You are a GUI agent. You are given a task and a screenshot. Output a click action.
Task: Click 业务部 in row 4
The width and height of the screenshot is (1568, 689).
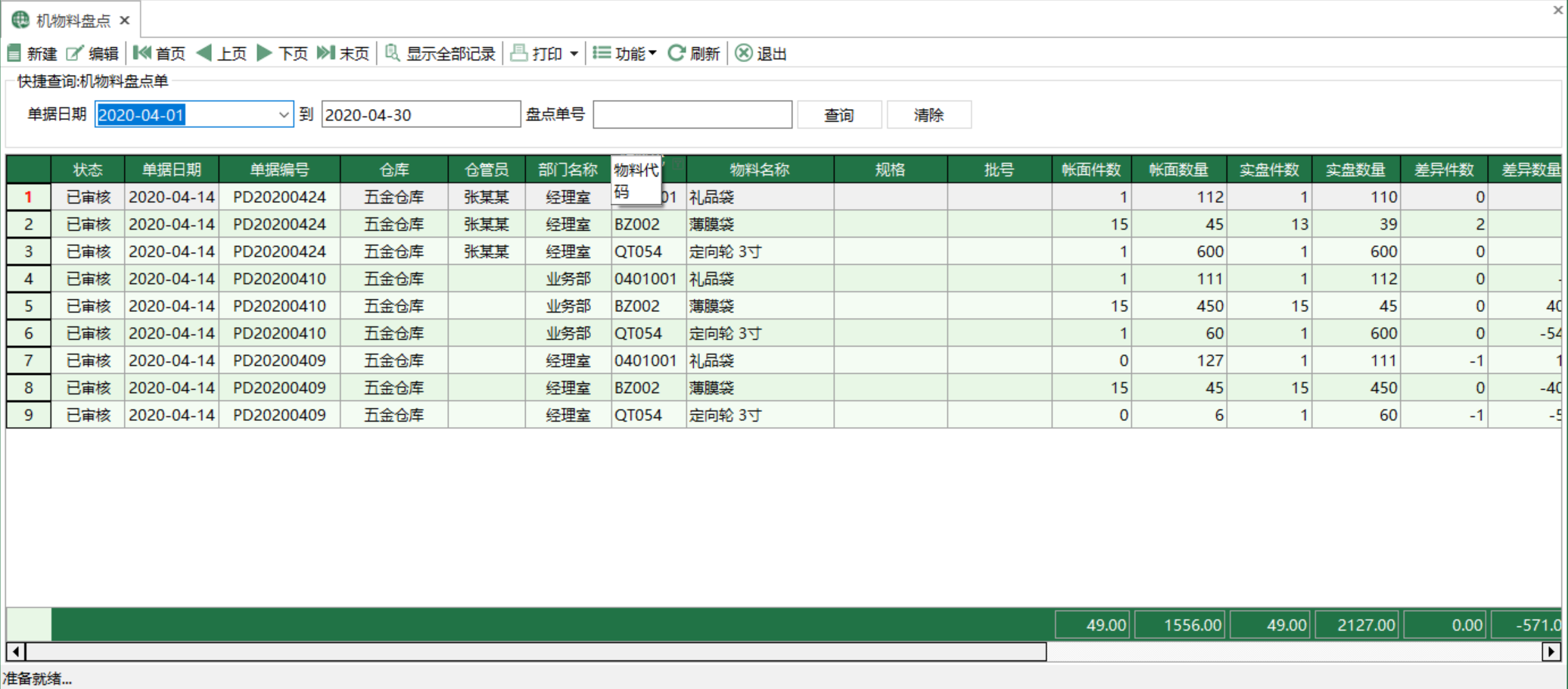(568, 279)
